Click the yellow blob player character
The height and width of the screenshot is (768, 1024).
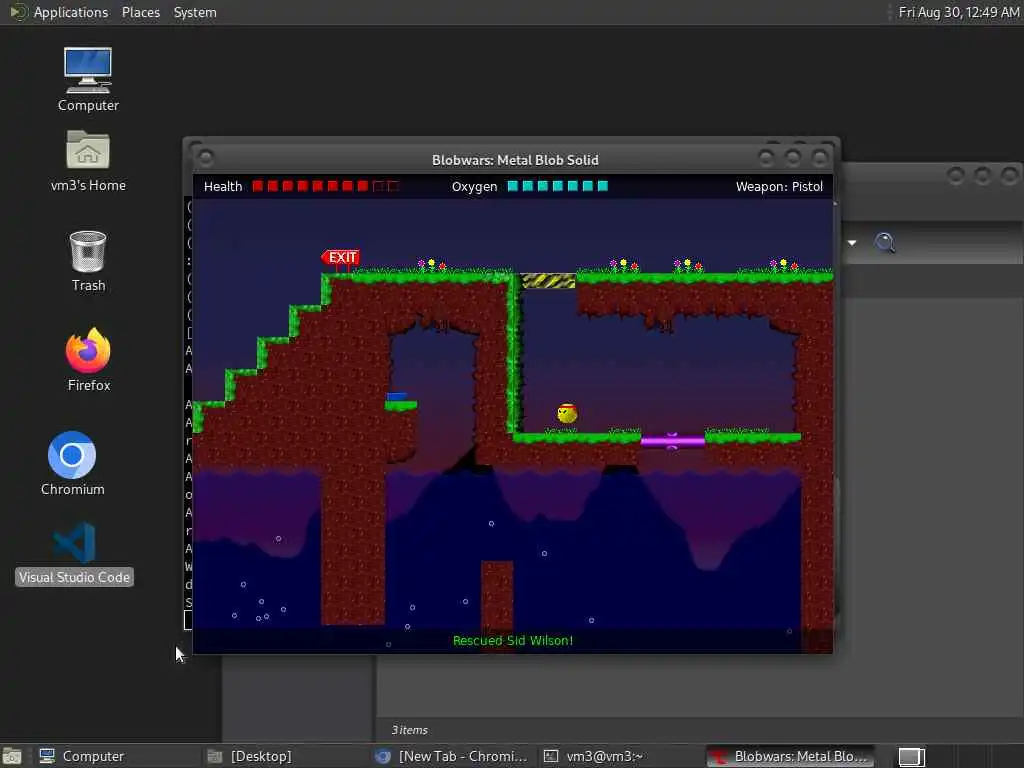pyautogui.click(x=567, y=413)
